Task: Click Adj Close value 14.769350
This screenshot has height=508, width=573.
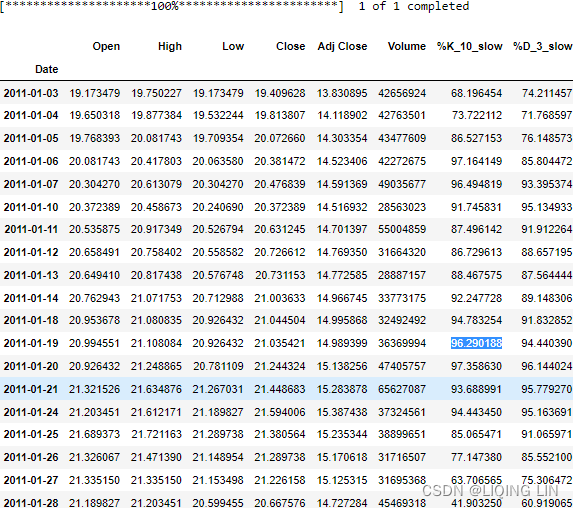Action: pos(342,252)
